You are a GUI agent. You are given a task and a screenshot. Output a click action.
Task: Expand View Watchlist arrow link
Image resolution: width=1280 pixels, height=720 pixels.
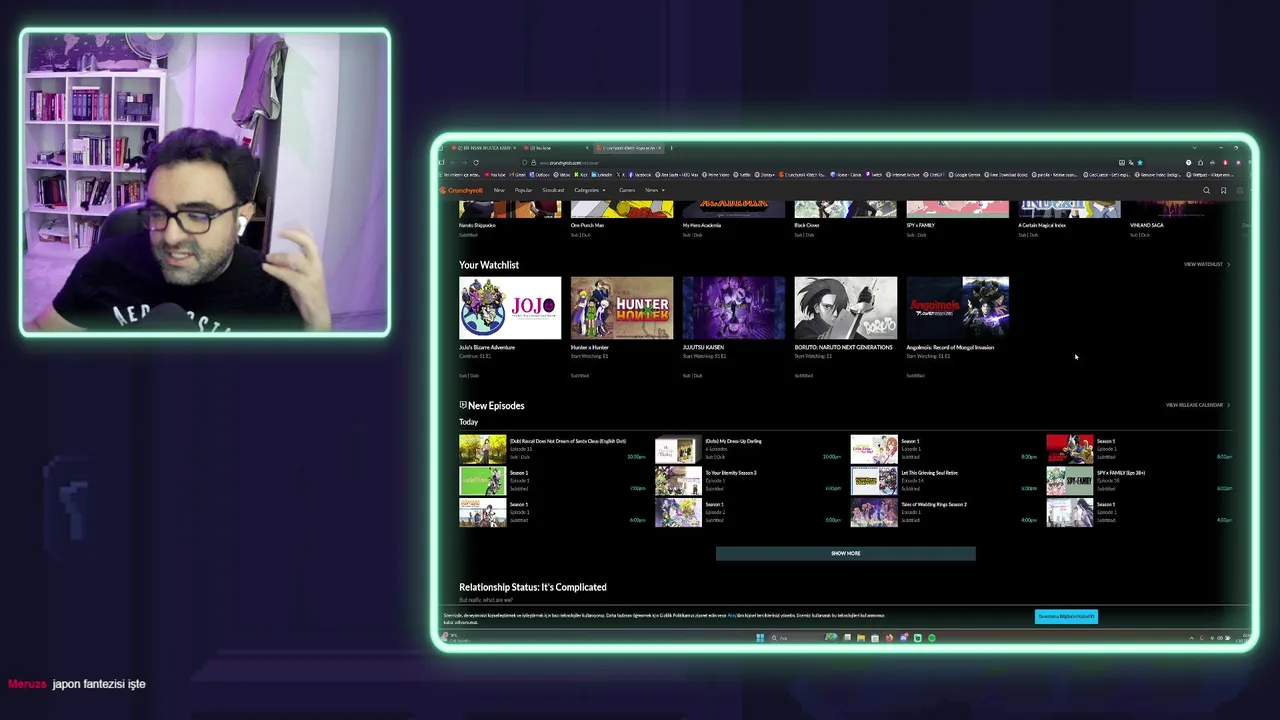coord(1206,264)
